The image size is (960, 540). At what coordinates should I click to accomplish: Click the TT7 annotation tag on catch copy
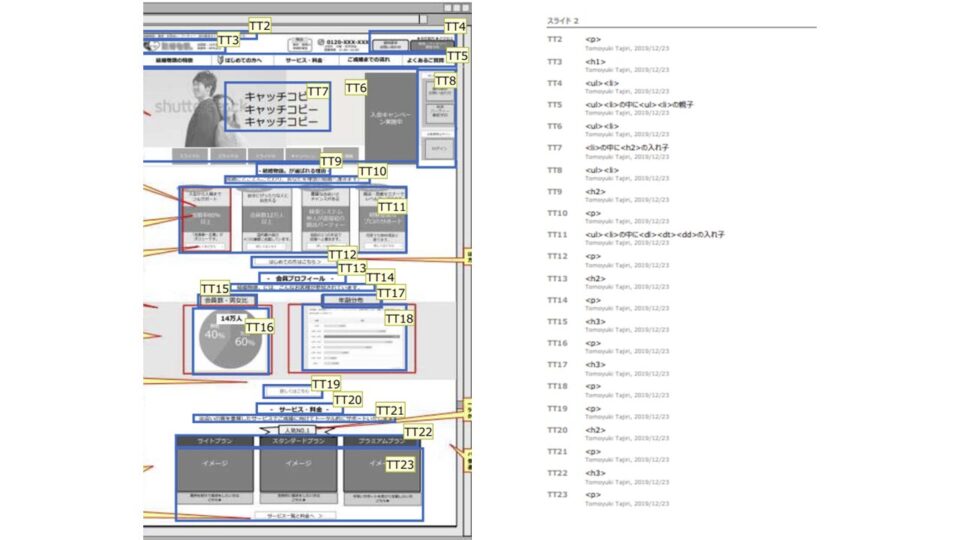coord(318,92)
